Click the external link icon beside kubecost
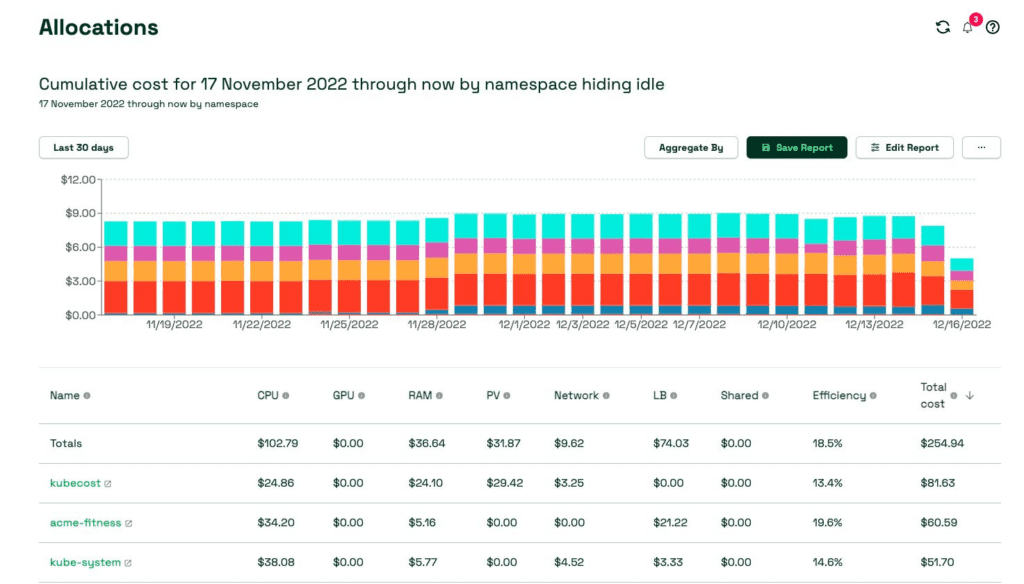This screenshot has height=584, width=1024. point(108,484)
